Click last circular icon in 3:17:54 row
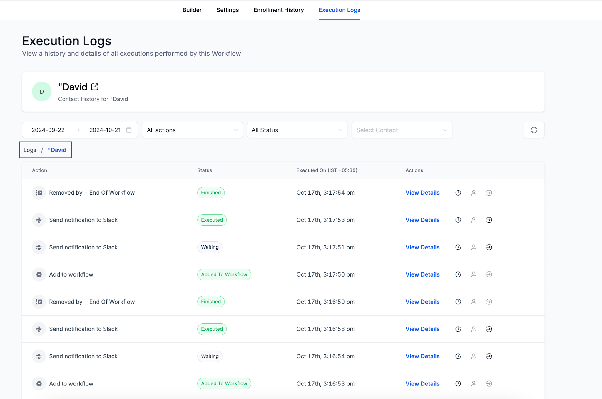This screenshot has width=602, height=399. click(489, 193)
